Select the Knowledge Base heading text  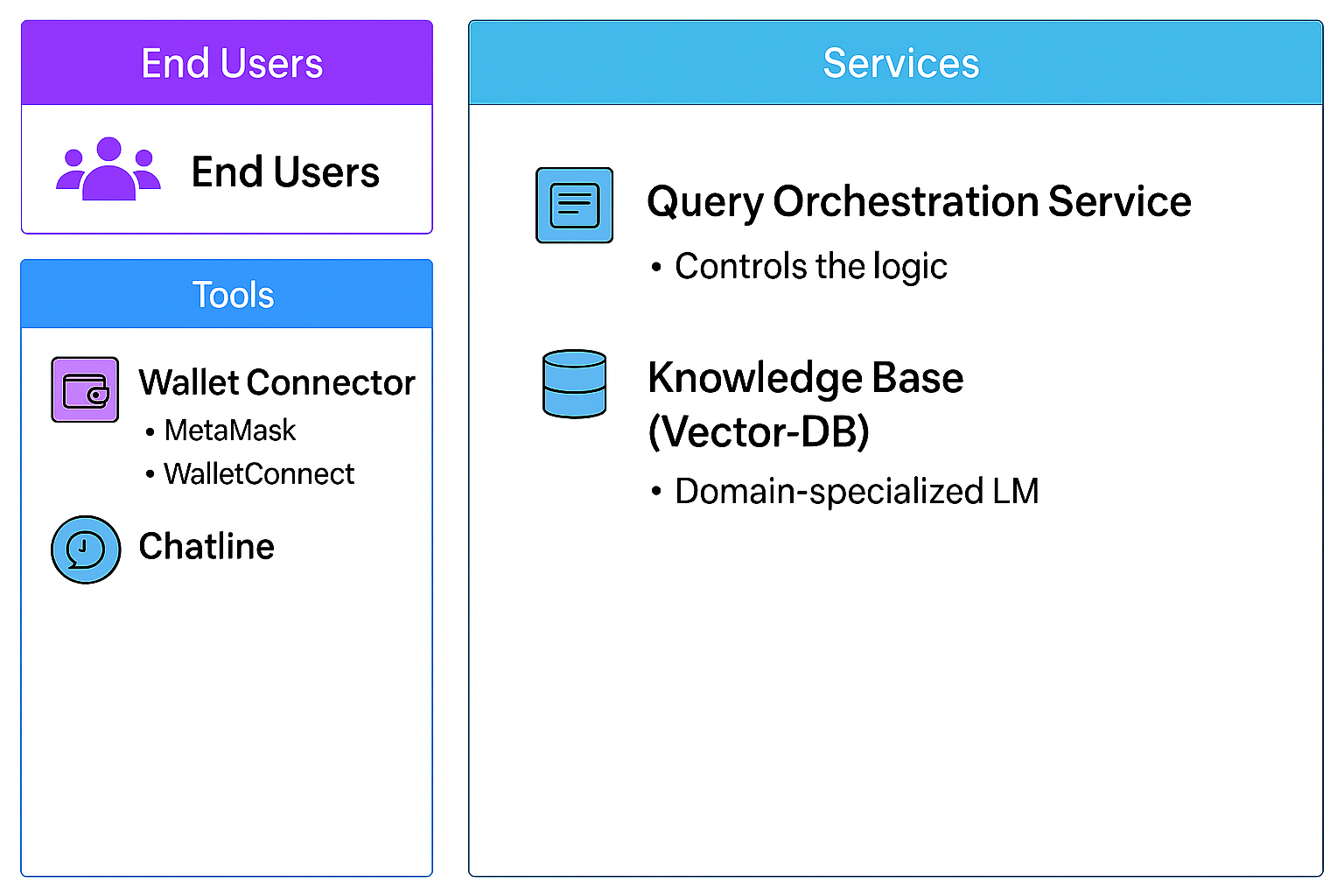coord(805,378)
